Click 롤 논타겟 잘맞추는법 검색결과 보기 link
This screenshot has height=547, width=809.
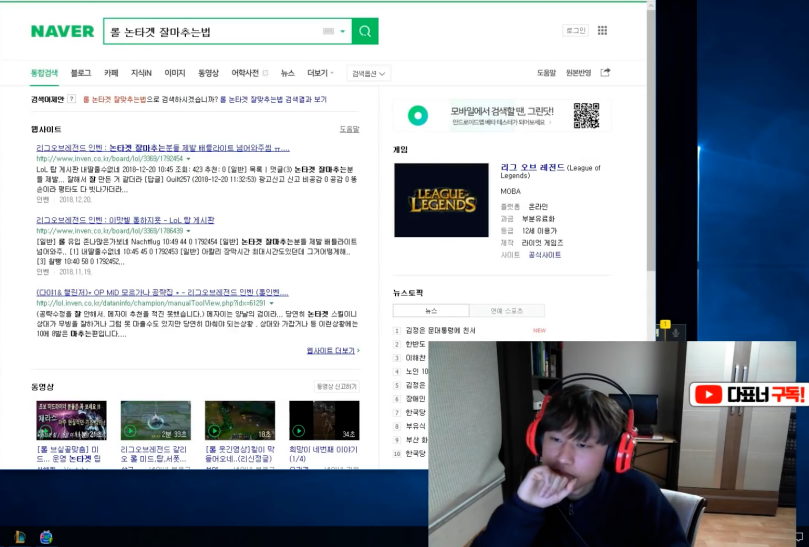click(273, 99)
